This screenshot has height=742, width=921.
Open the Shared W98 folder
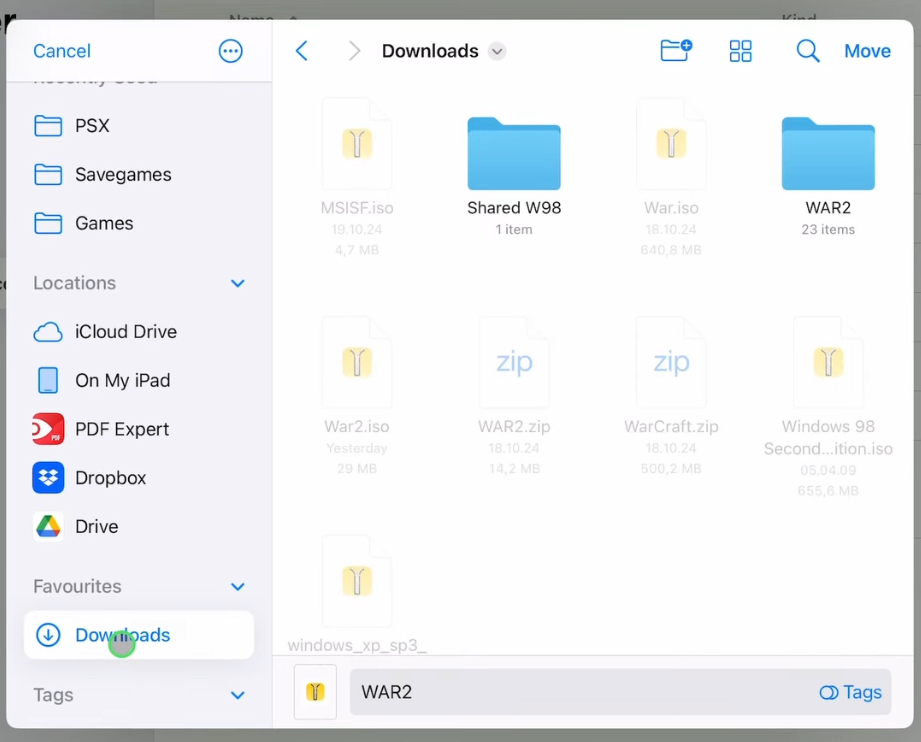coord(514,154)
